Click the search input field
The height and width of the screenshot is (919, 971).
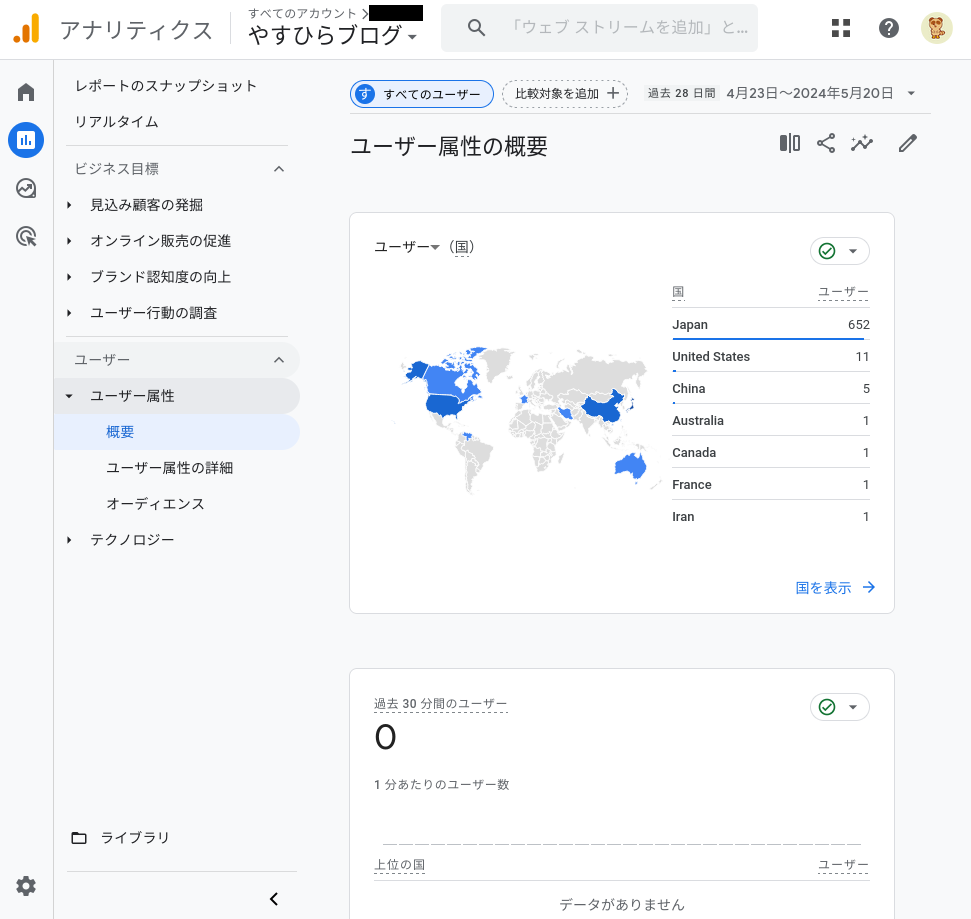pyautogui.click(x=628, y=28)
